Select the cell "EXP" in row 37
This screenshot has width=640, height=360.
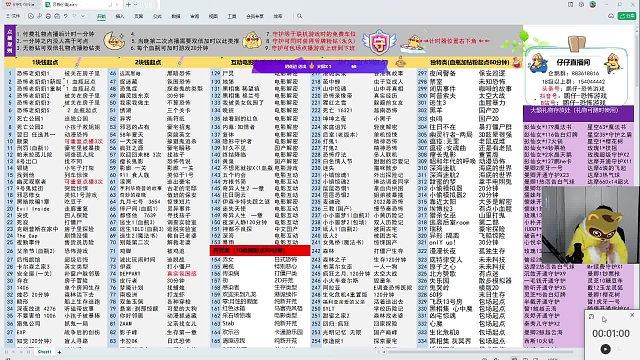21,332
